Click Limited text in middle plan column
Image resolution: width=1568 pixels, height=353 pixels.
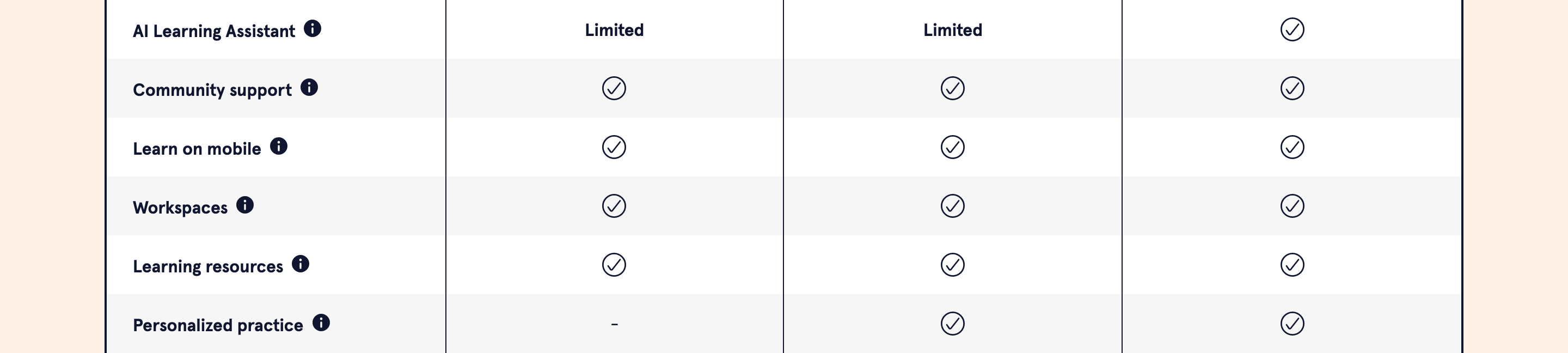953,30
